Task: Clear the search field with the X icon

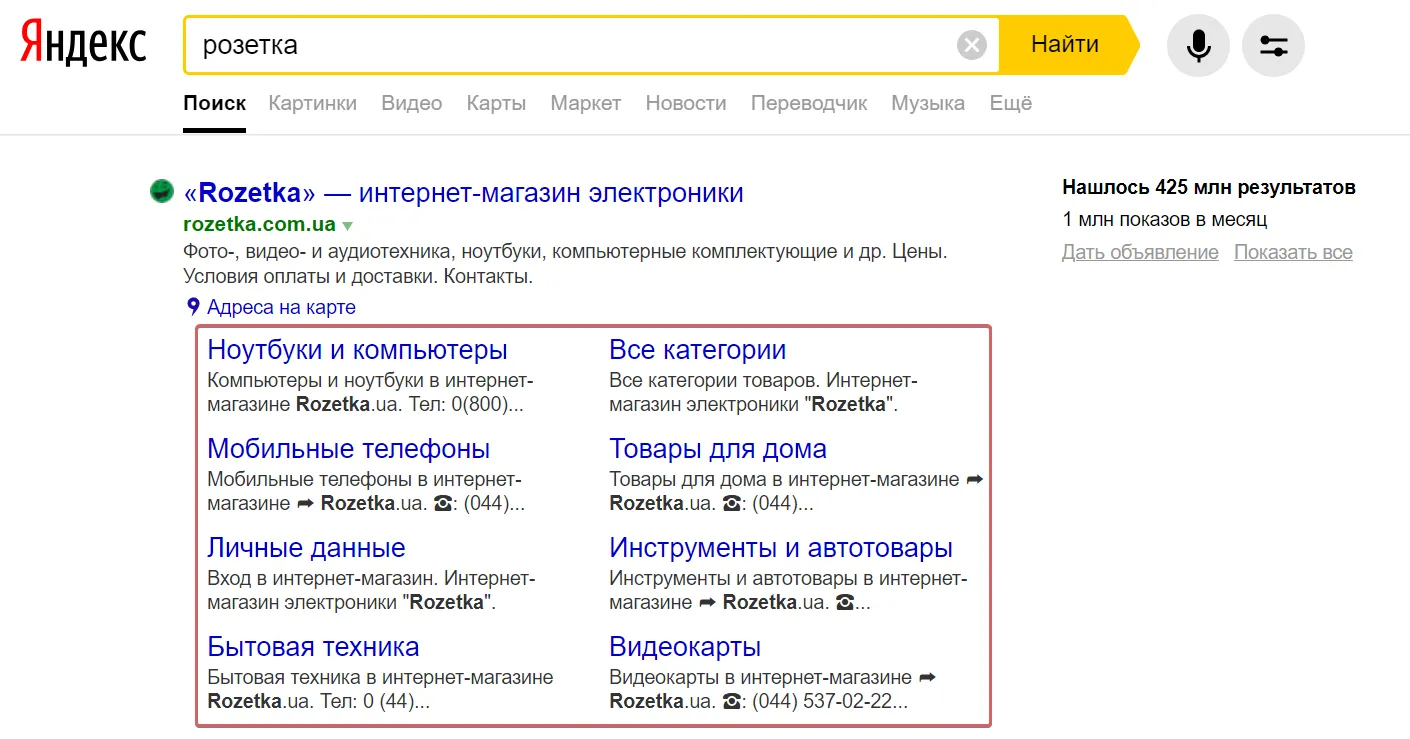Action: click(x=971, y=45)
